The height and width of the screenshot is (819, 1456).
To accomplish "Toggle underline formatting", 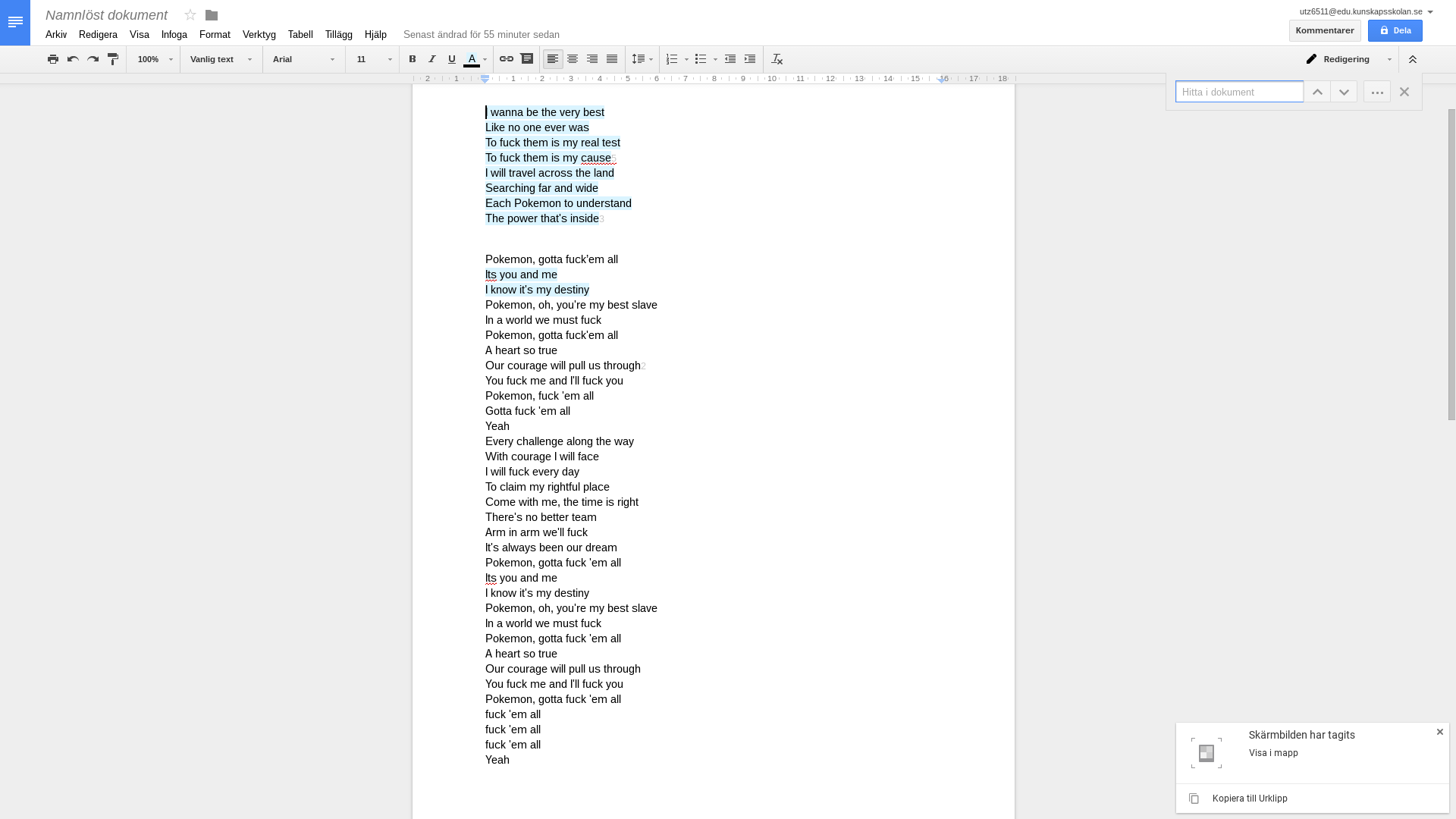I will point(452,59).
